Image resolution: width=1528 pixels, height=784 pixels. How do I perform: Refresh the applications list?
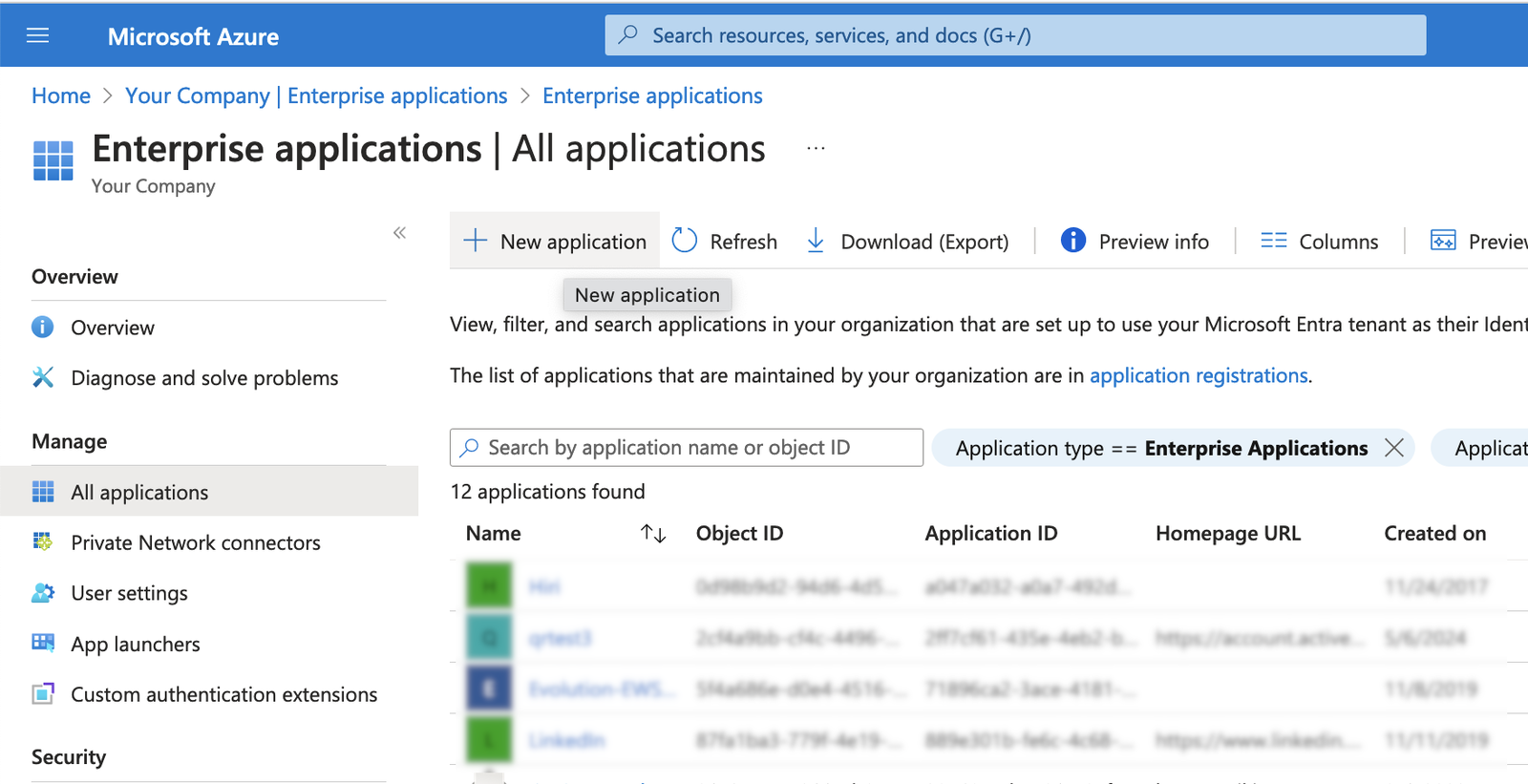(725, 241)
